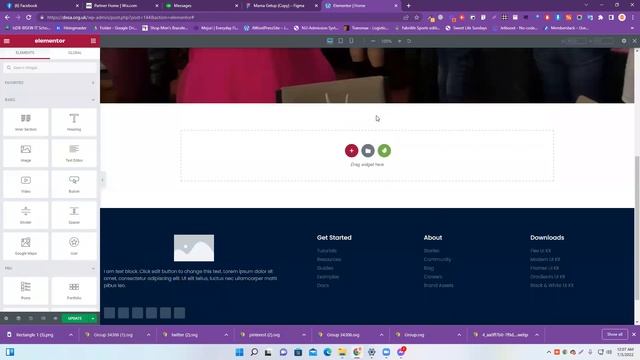The height and width of the screenshot is (360, 640).
Task: Reload the page in browser
Action: (x=29, y=18)
